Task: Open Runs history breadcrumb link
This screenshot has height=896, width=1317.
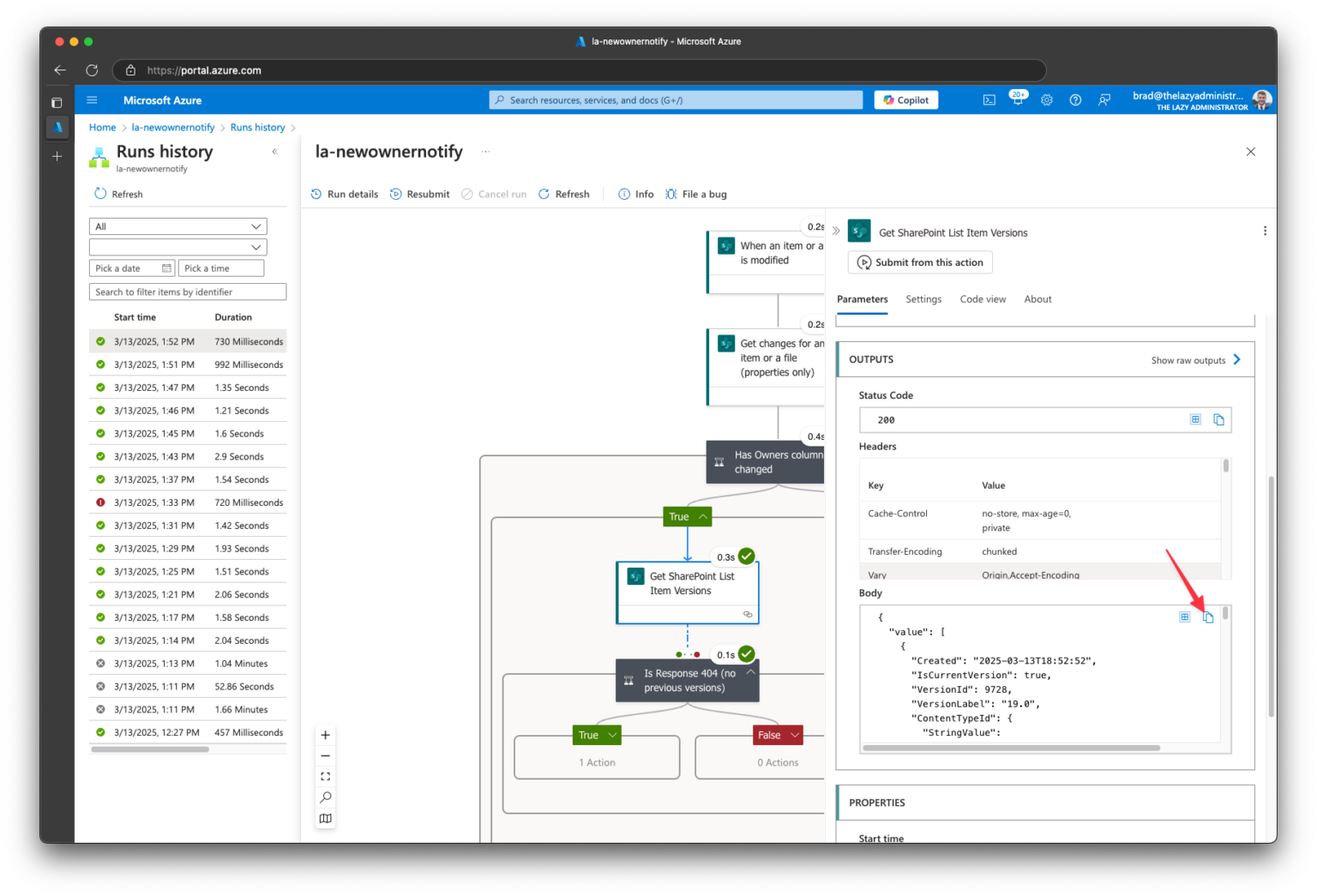Action: tap(257, 127)
